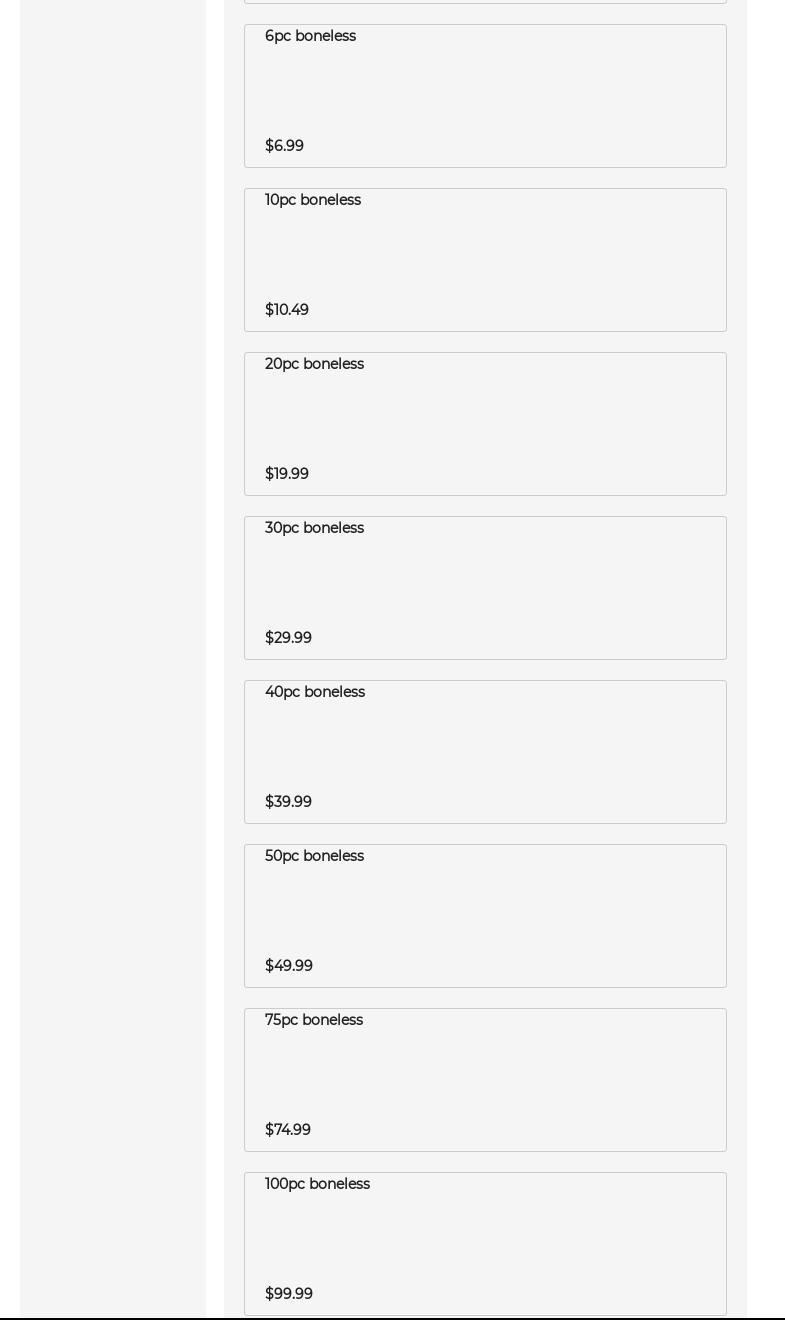This screenshot has height=1320, width=785.
Task: Select the 10pc boneless item title
Action: pyautogui.click(x=313, y=200)
